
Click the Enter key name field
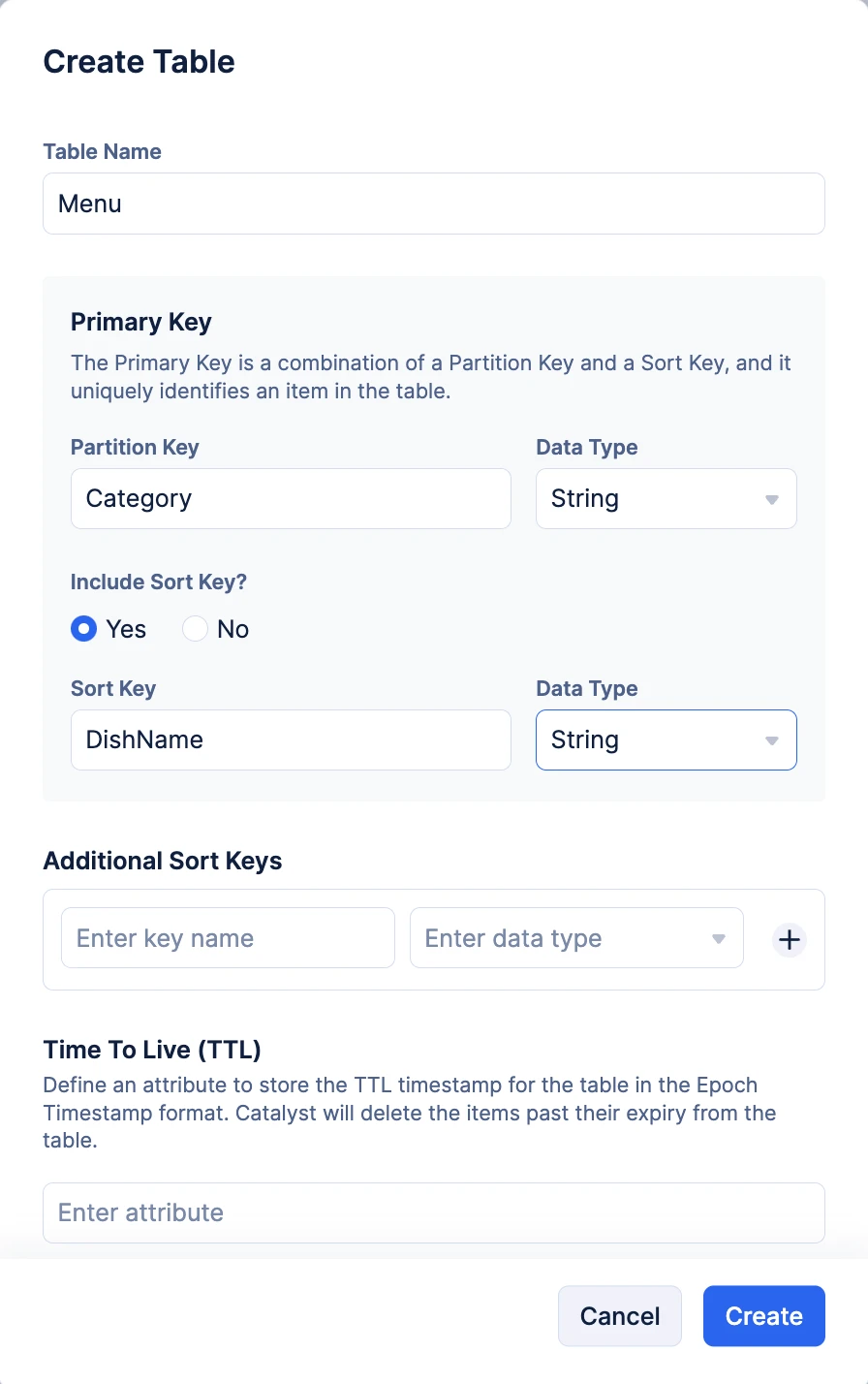[x=228, y=938]
